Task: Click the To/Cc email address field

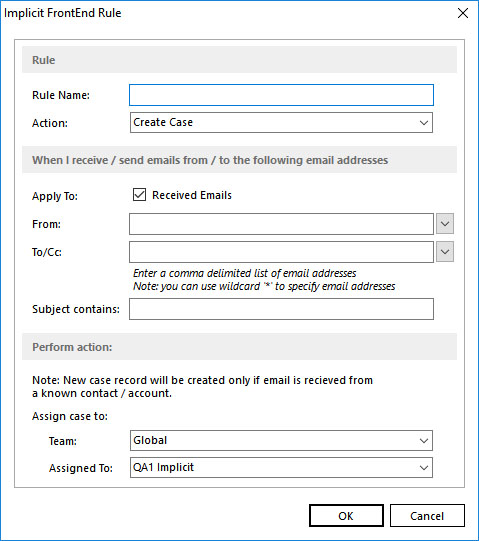Action: click(x=281, y=252)
